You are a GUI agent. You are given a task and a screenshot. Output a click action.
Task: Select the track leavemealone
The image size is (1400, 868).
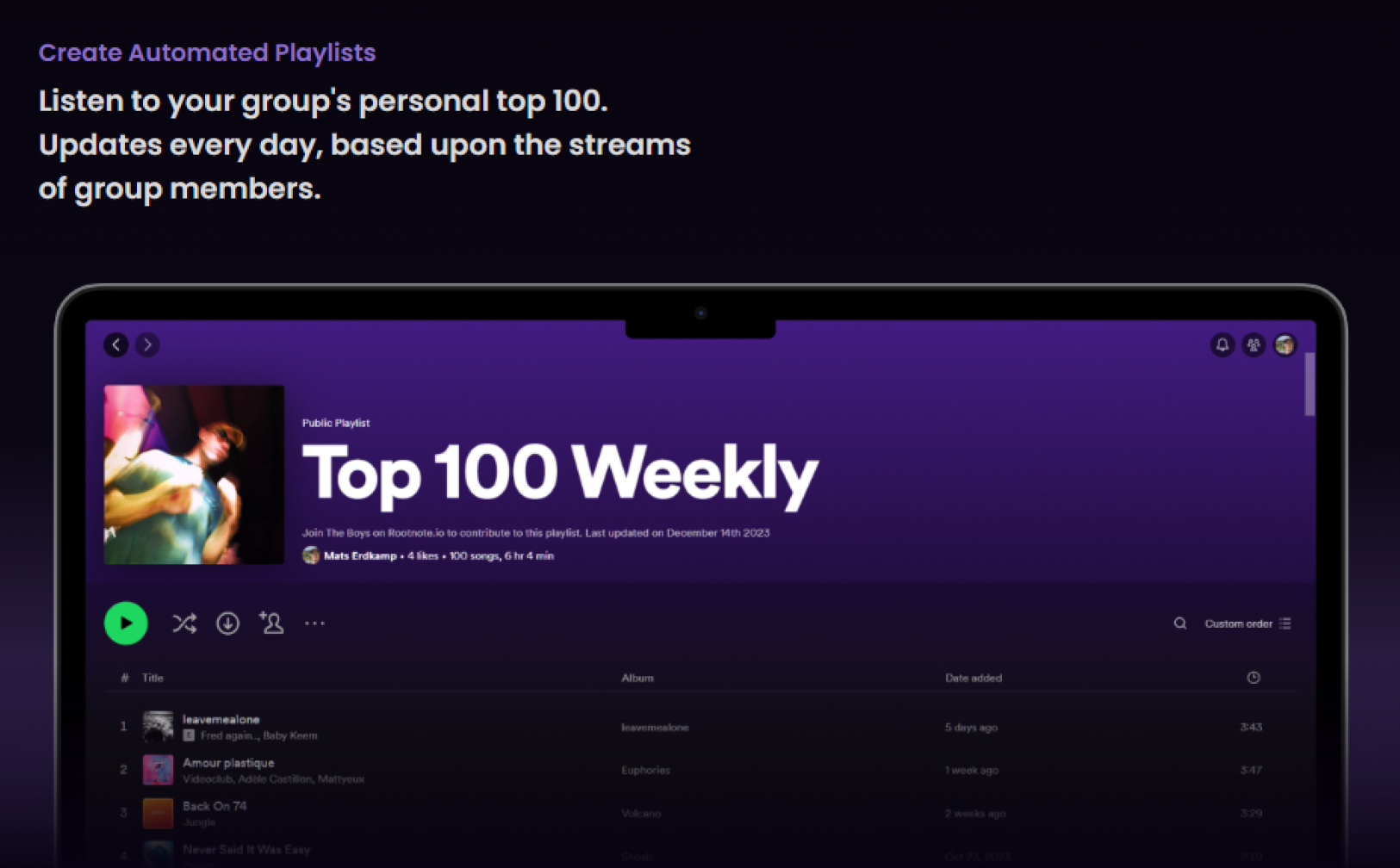[221, 719]
